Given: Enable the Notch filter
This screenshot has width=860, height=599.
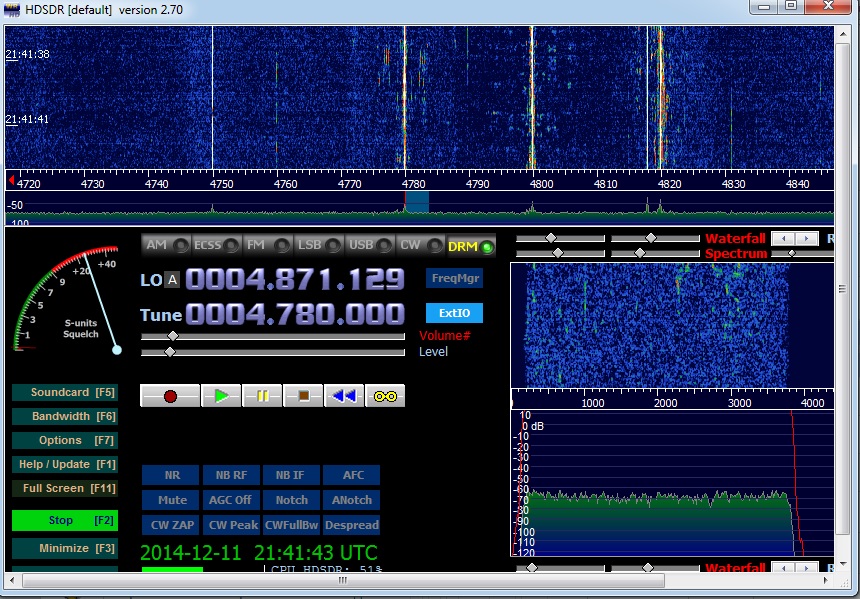Looking at the screenshot, I should (291, 500).
